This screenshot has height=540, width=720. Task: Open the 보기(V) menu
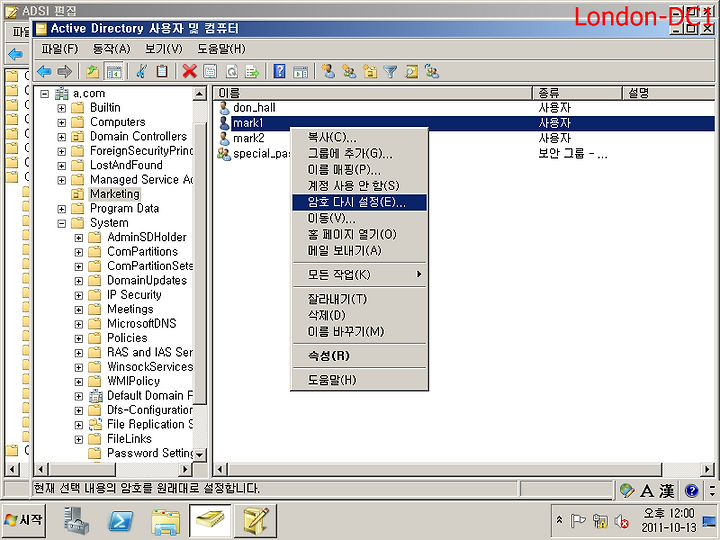[x=164, y=49]
